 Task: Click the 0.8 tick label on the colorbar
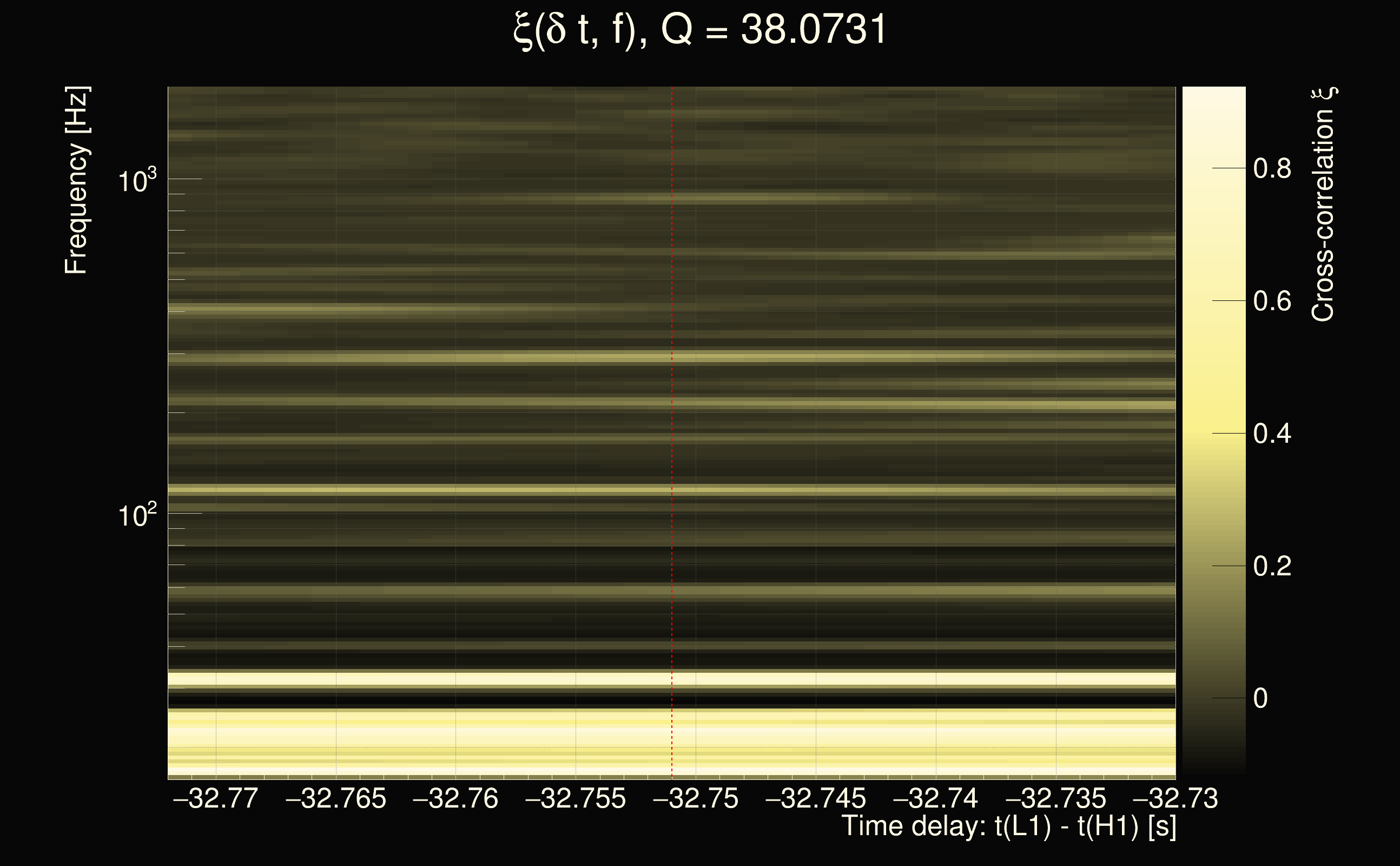[1272, 169]
